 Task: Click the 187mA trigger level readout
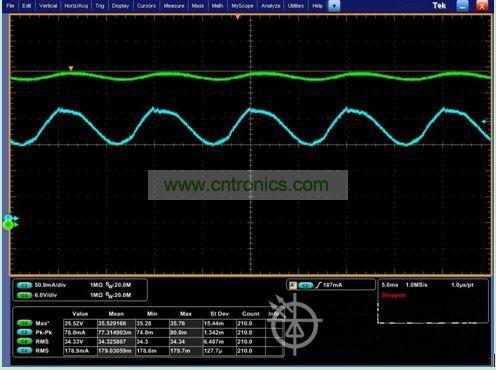point(332,285)
